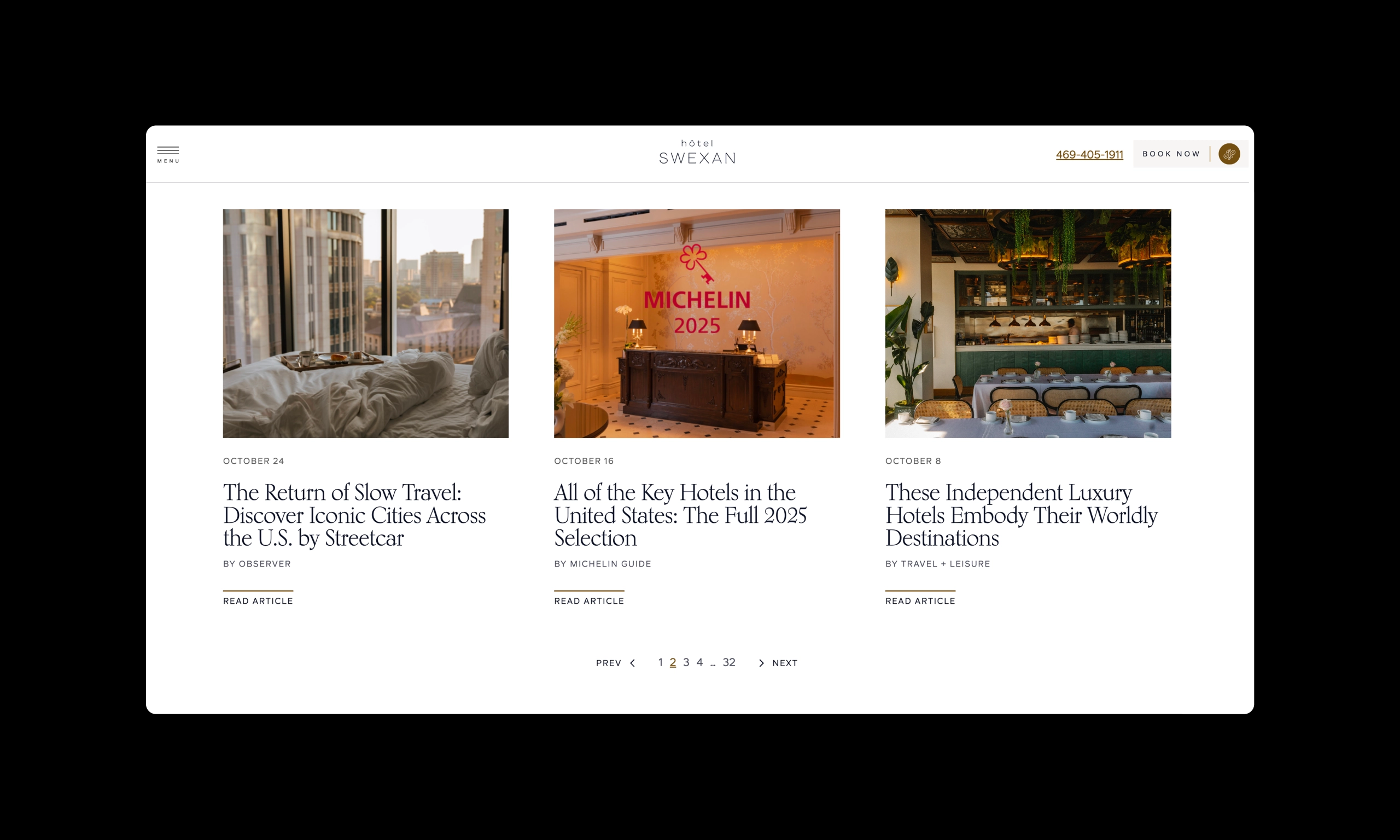1400x840 pixels.
Task: Click the Book Now button
Action: [x=1171, y=154]
